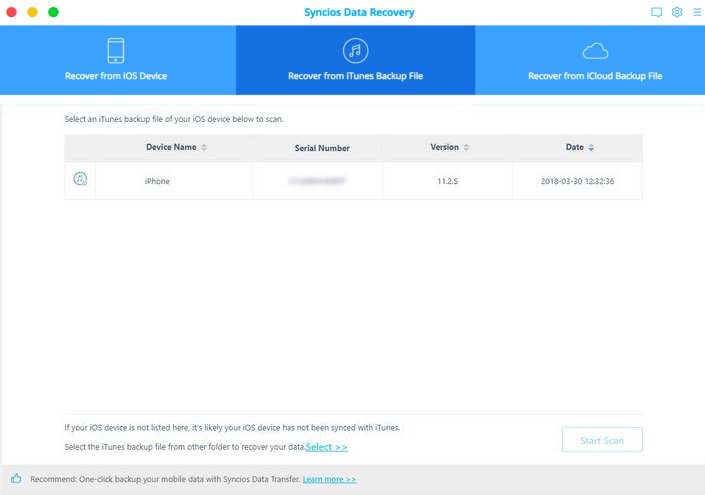
Task: Click the cloud icon for iCloud backup
Action: 595,50
